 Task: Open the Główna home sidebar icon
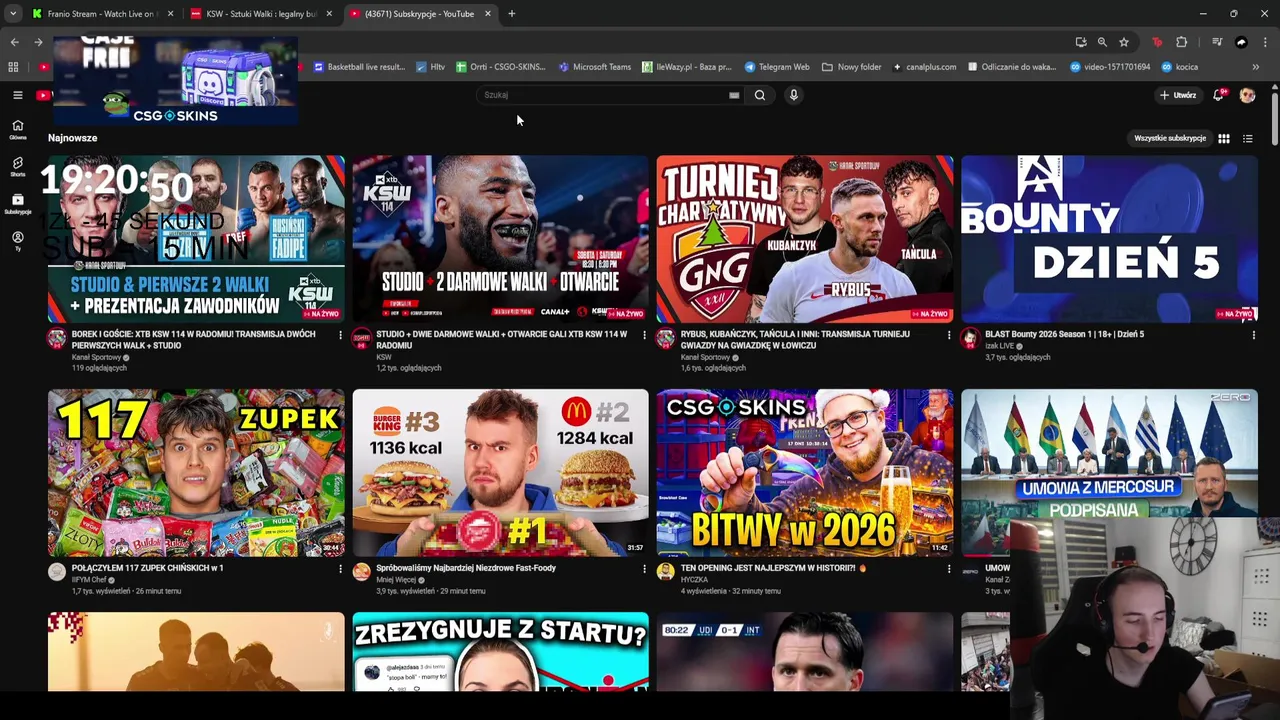click(x=17, y=130)
